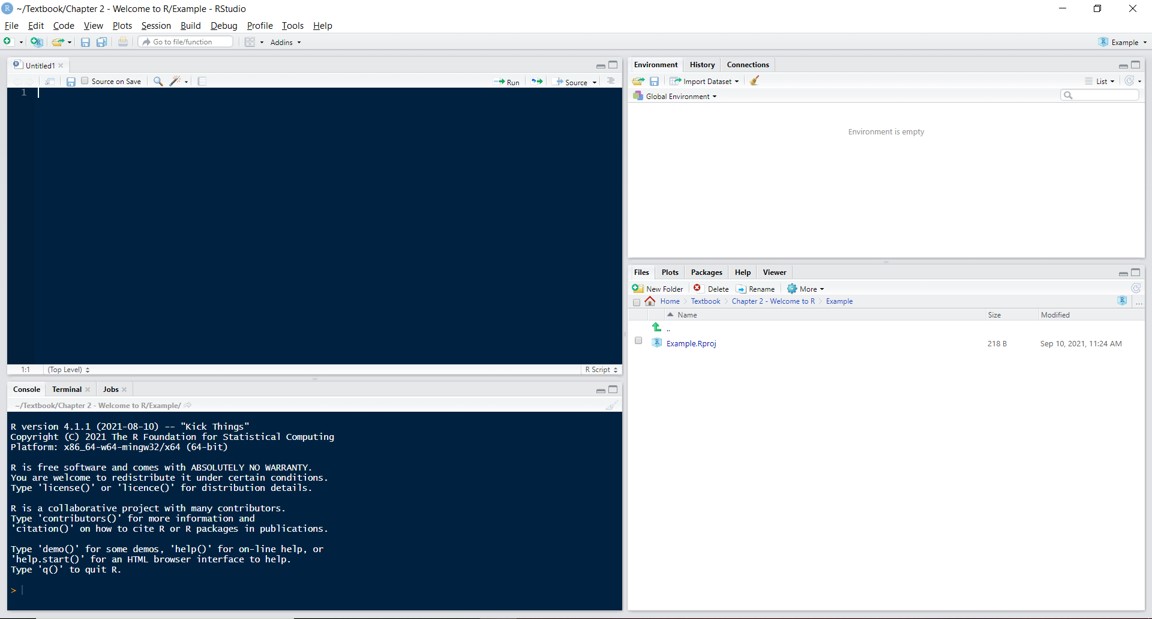Click the Go to file/function field

point(187,42)
